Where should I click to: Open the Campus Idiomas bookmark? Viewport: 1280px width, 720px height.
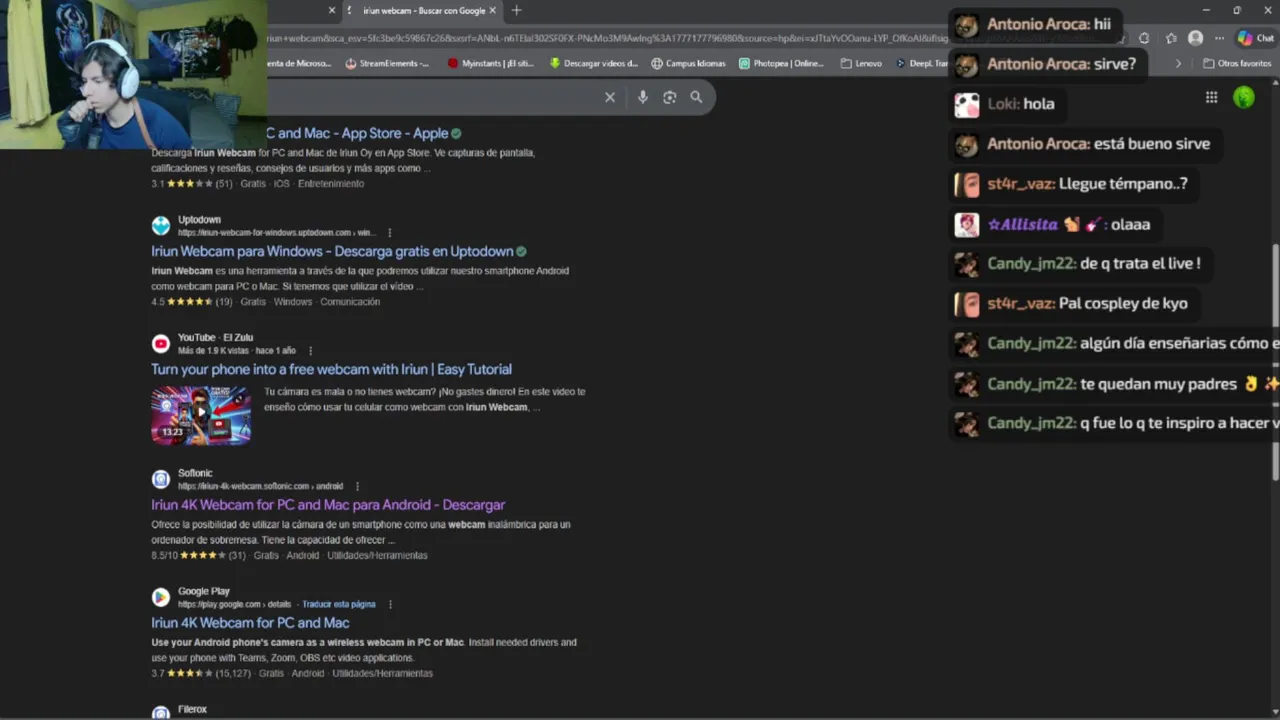click(688, 63)
